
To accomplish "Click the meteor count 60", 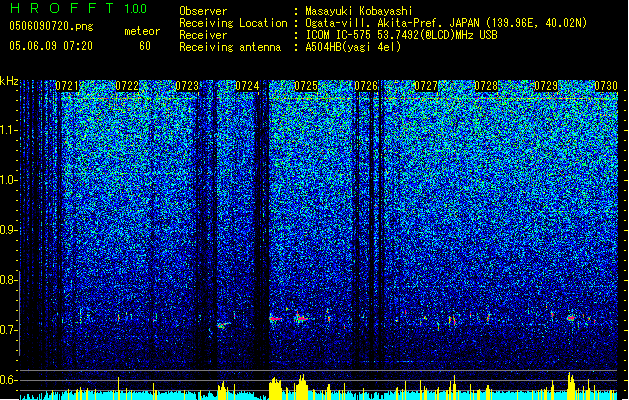I will [145, 46].
